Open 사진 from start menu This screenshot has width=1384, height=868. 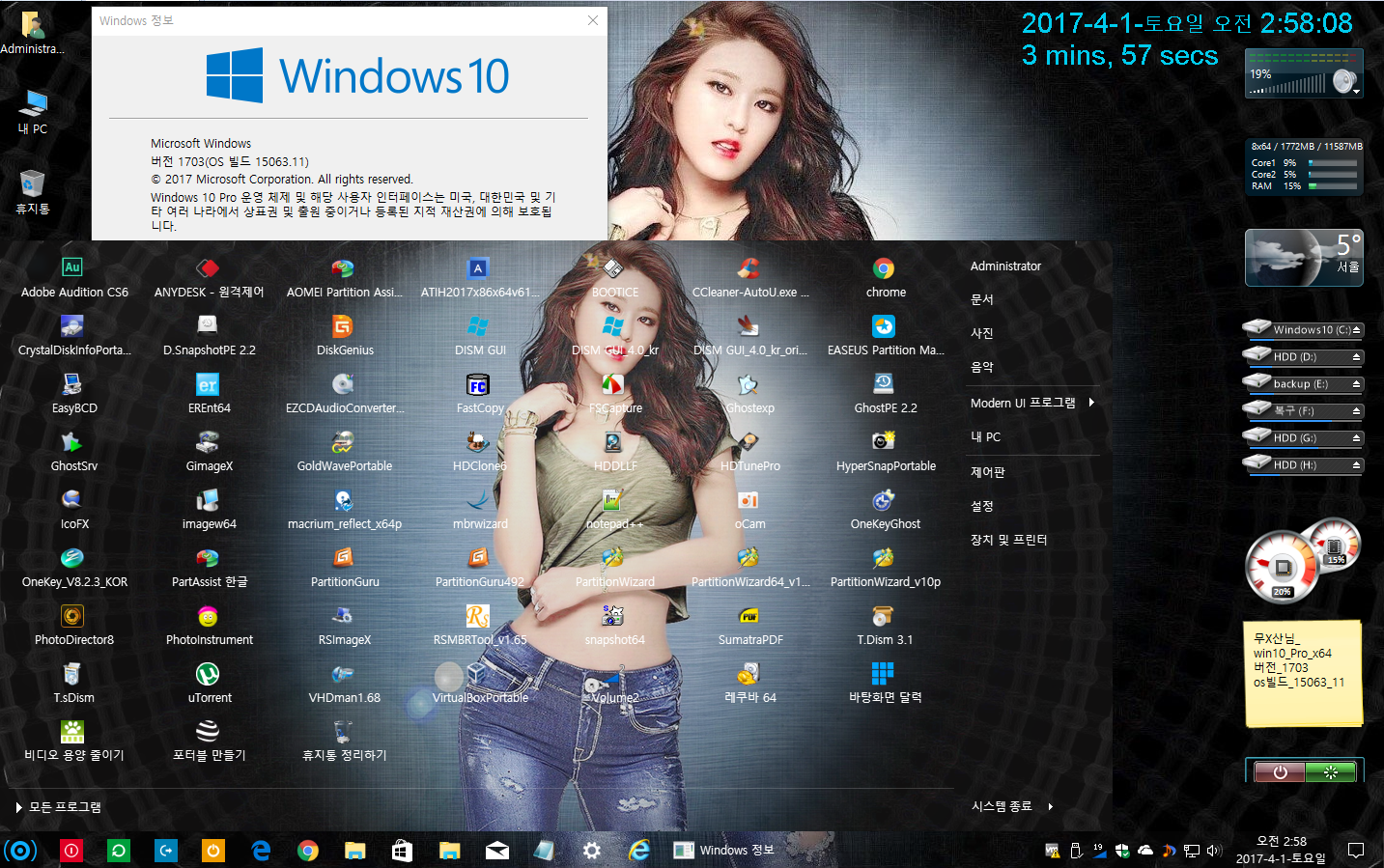981,334
